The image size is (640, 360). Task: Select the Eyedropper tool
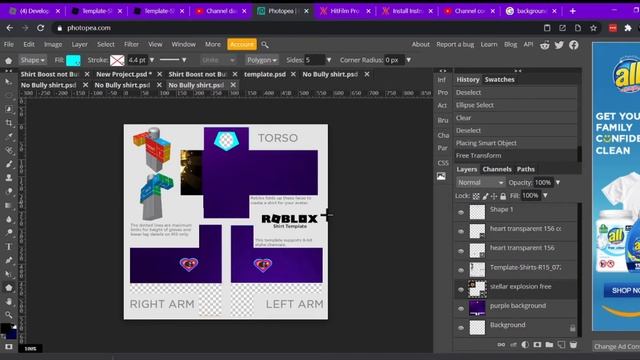(x=9, y=137)
